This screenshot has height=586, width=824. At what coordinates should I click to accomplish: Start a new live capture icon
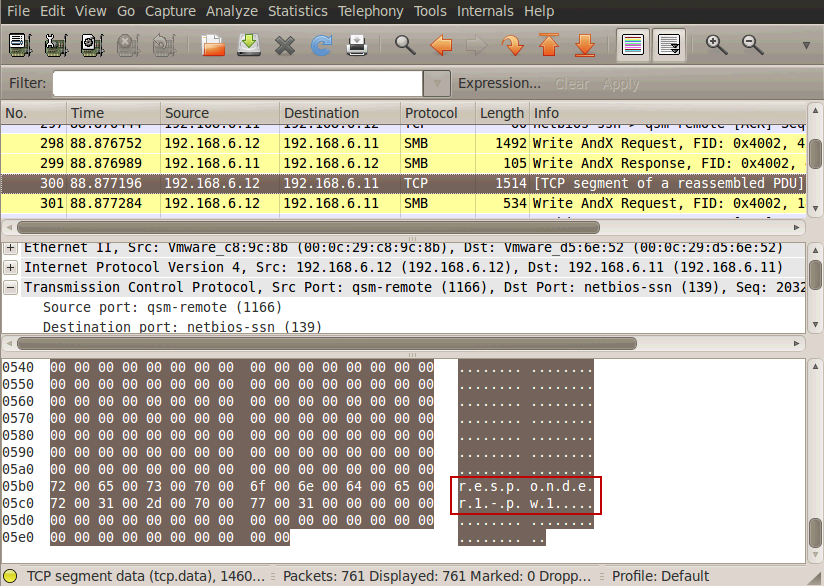(92, 45)
